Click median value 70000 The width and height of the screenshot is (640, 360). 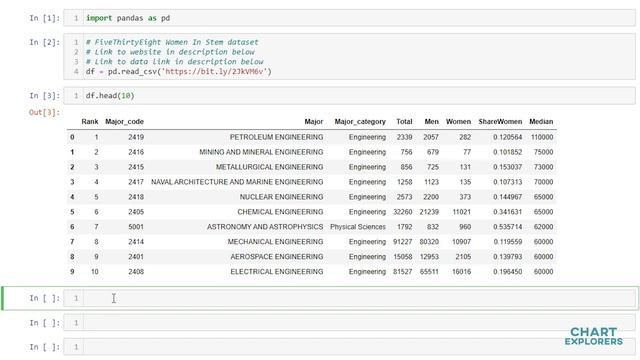[544, 182]
